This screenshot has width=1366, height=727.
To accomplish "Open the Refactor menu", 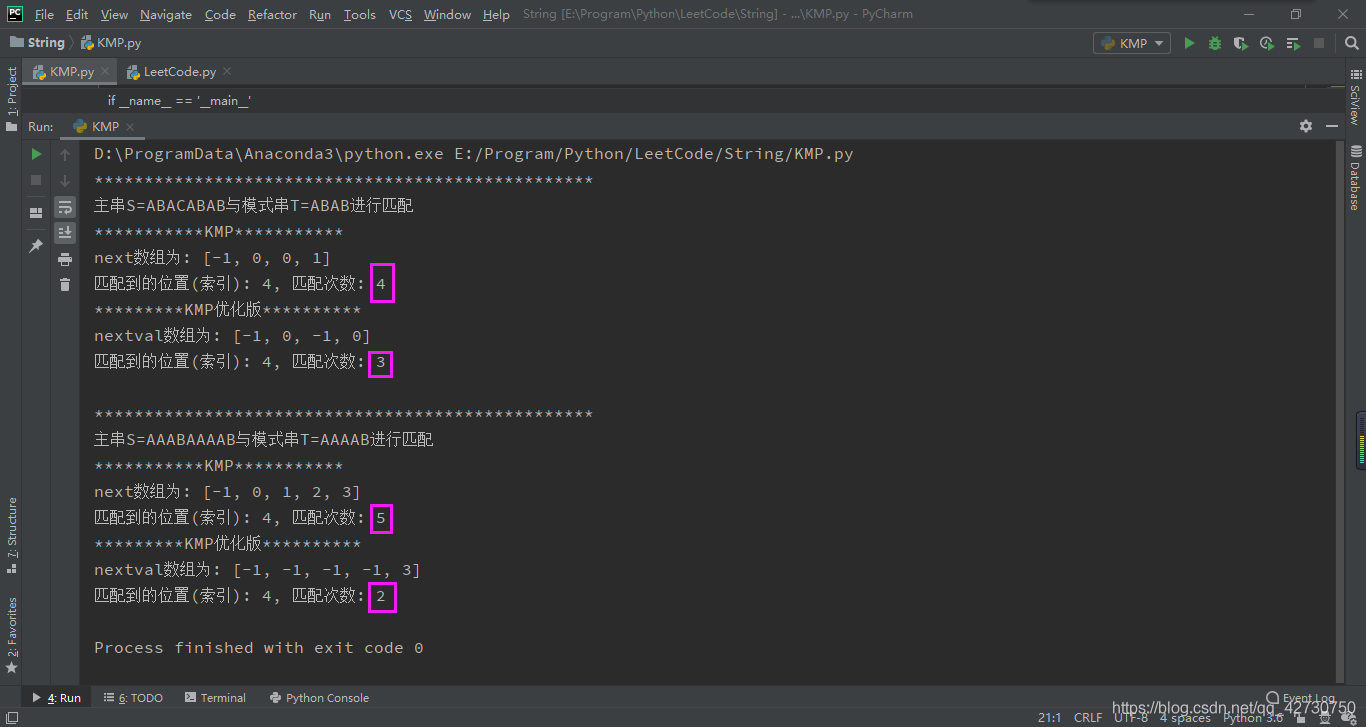I will 272,14.
